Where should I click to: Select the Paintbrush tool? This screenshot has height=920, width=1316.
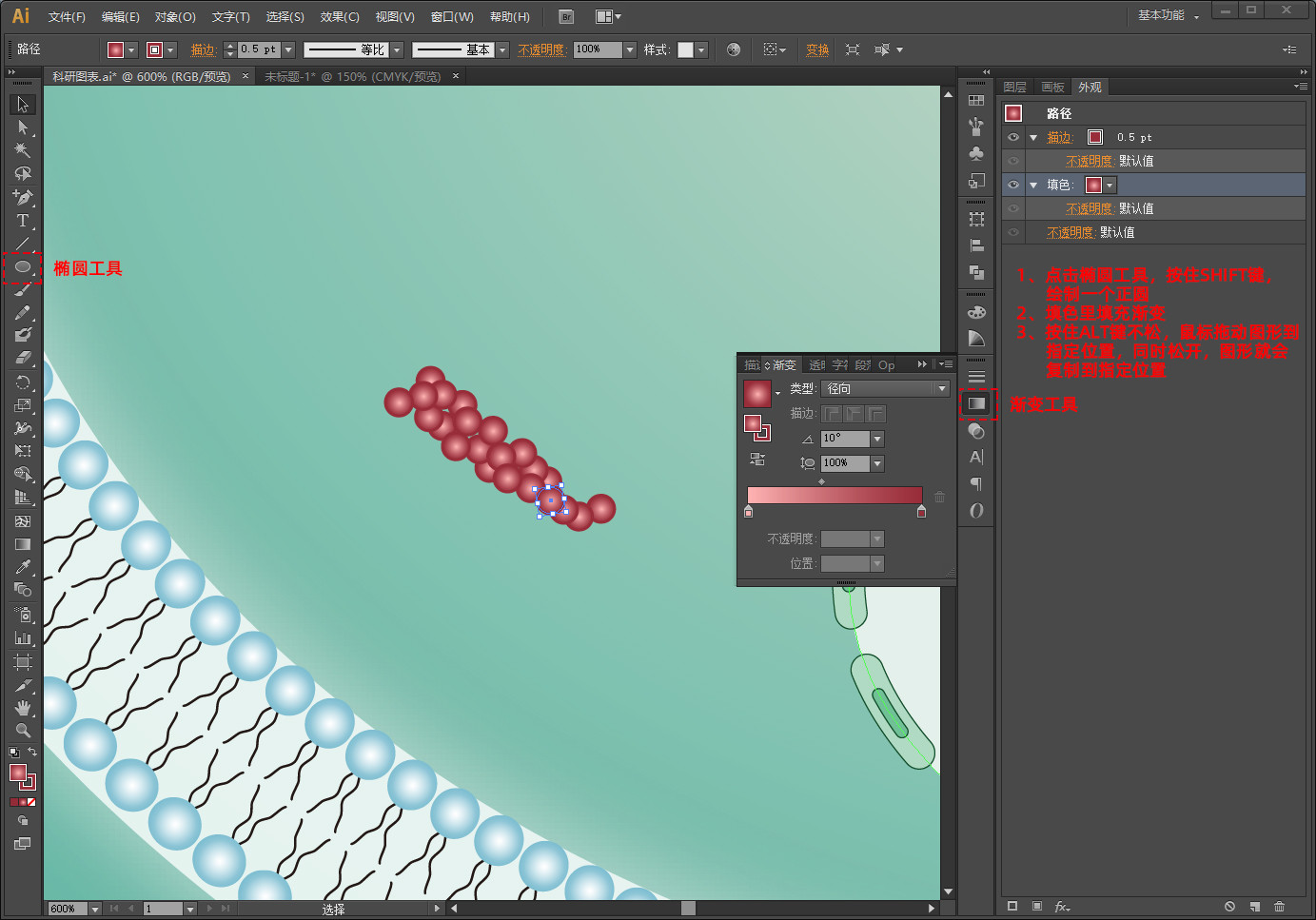pyautogui.click(x=23, y=290)
